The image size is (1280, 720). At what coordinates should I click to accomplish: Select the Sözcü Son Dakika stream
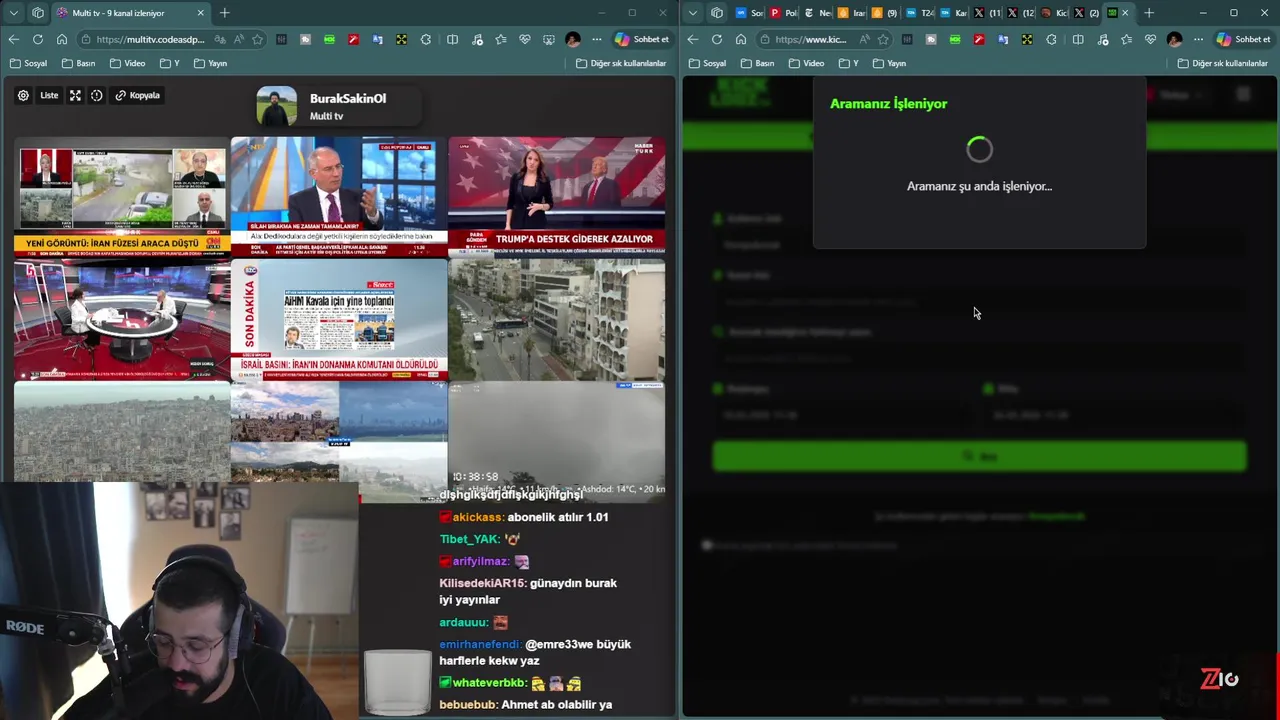(x=339, y=320)
